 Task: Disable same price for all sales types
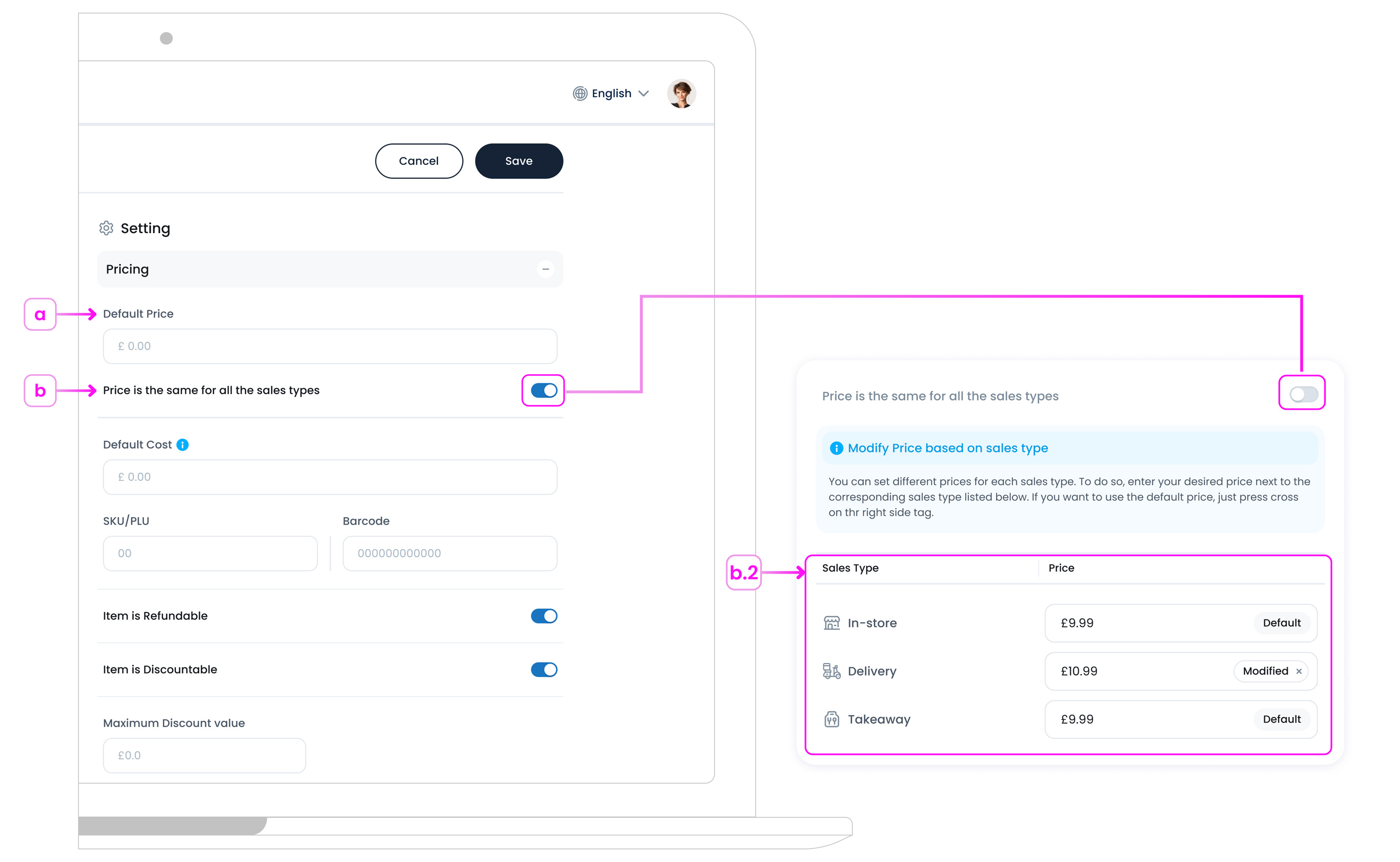[x=544, y=391]
